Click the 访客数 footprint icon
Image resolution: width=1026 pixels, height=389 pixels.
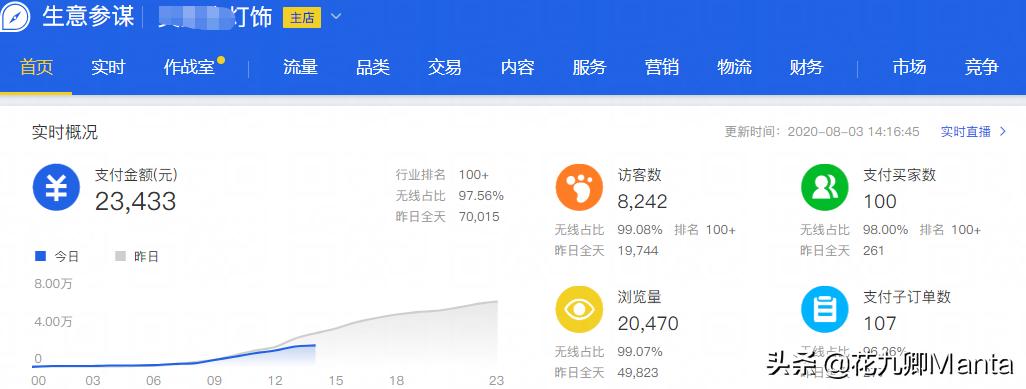pos(579,187)
